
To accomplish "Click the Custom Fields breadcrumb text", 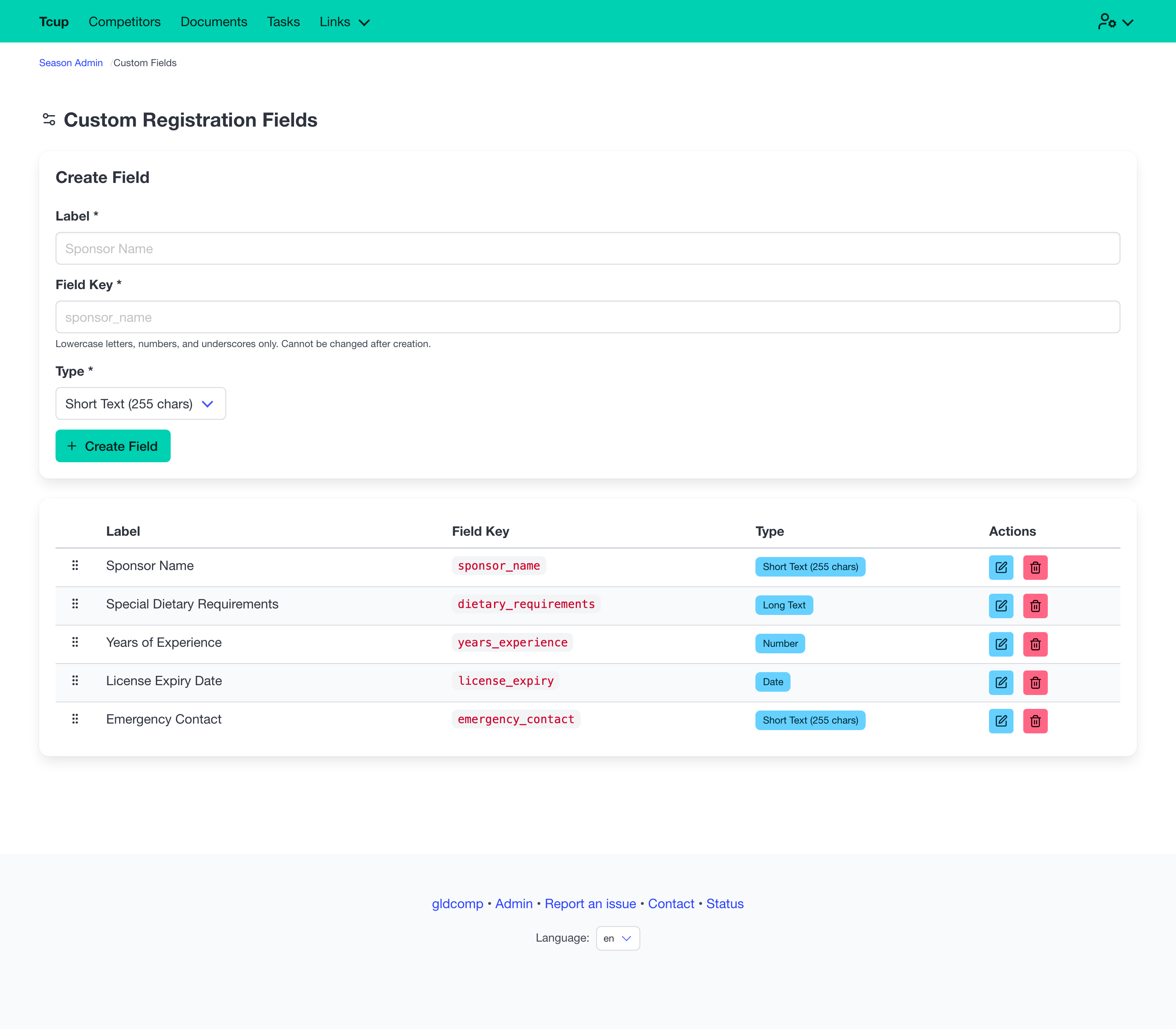I will click(x=145, y=63).
